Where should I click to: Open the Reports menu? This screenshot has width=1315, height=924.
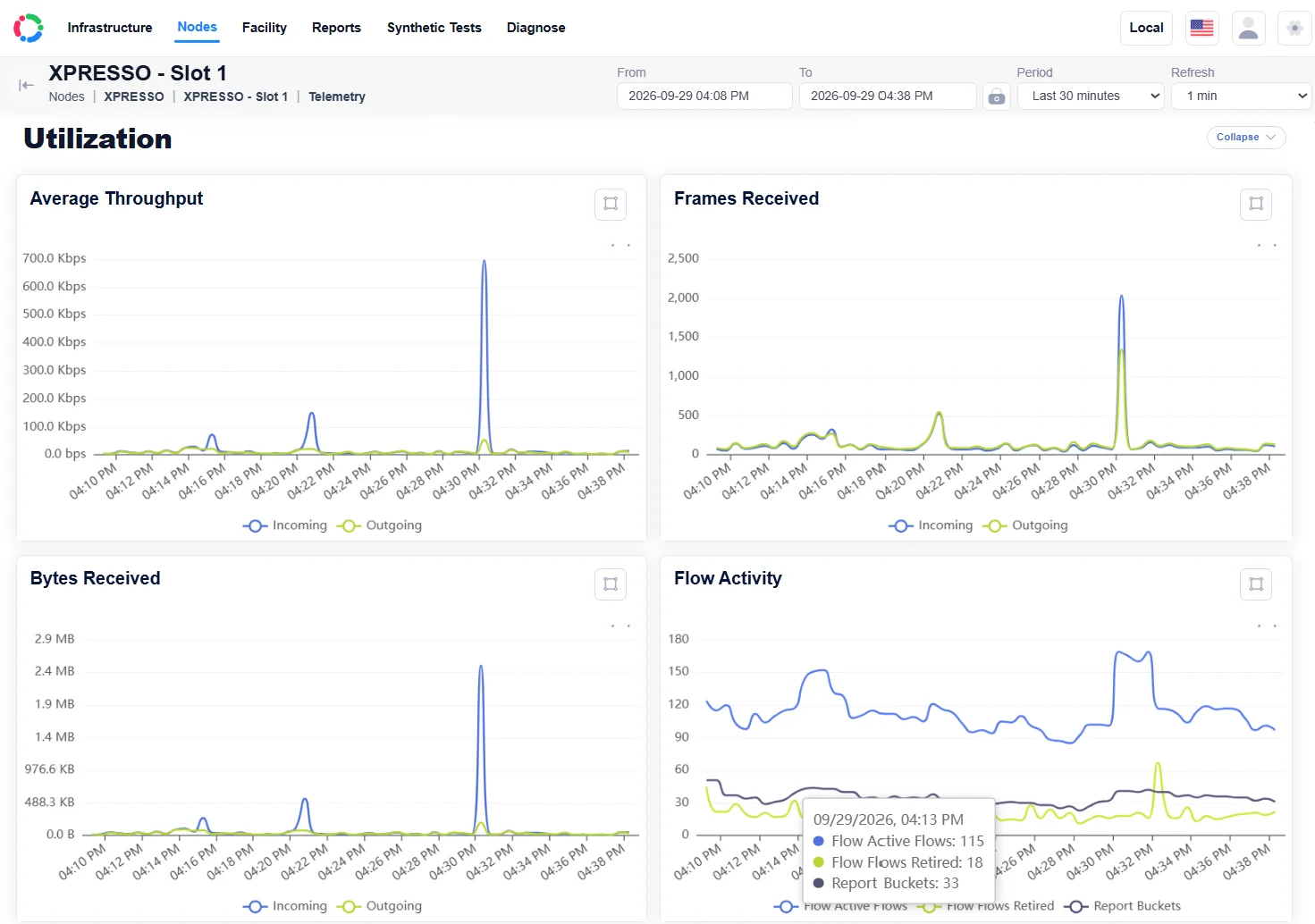pyautogui.click(x=336, y=28)
